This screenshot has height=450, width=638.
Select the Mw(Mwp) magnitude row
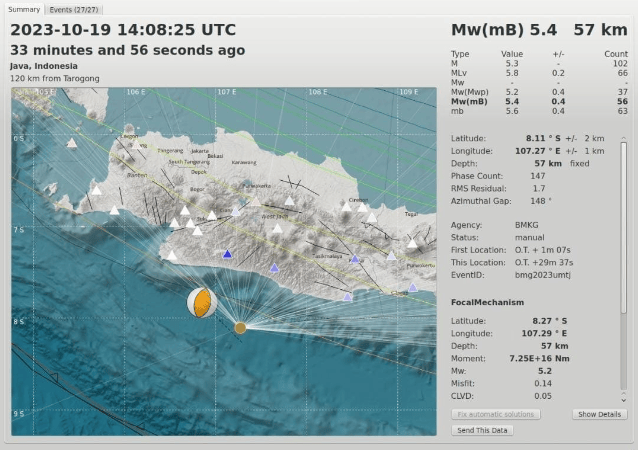pyautogui.click(x=539, y=92)
